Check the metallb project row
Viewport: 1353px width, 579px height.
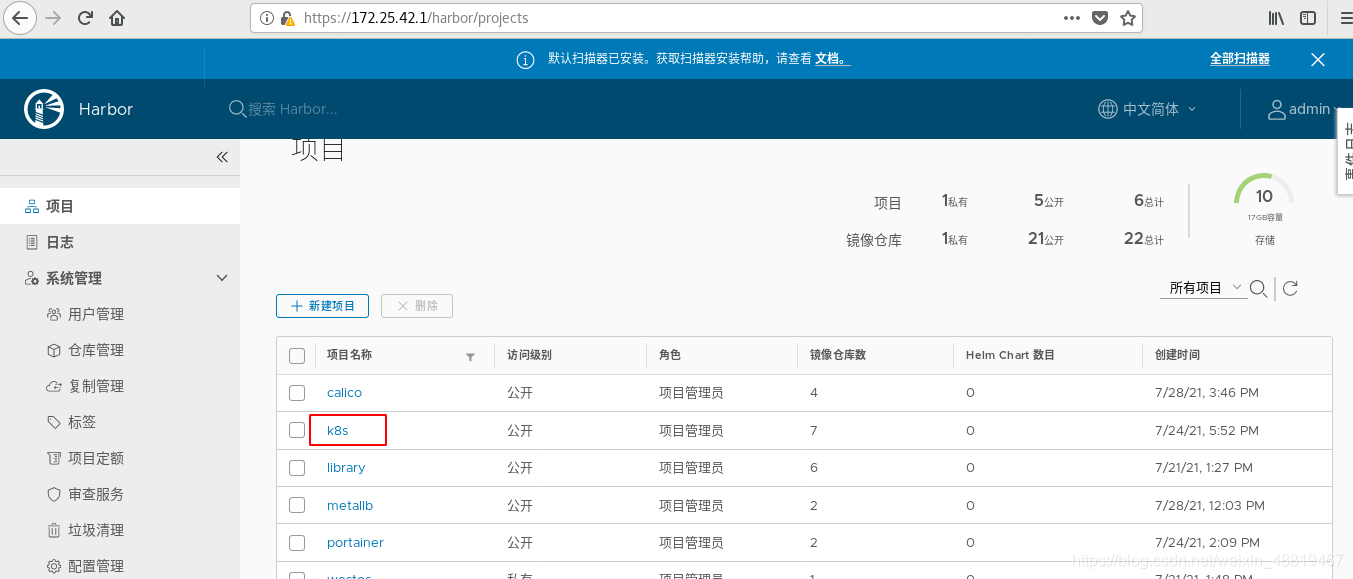297,505
